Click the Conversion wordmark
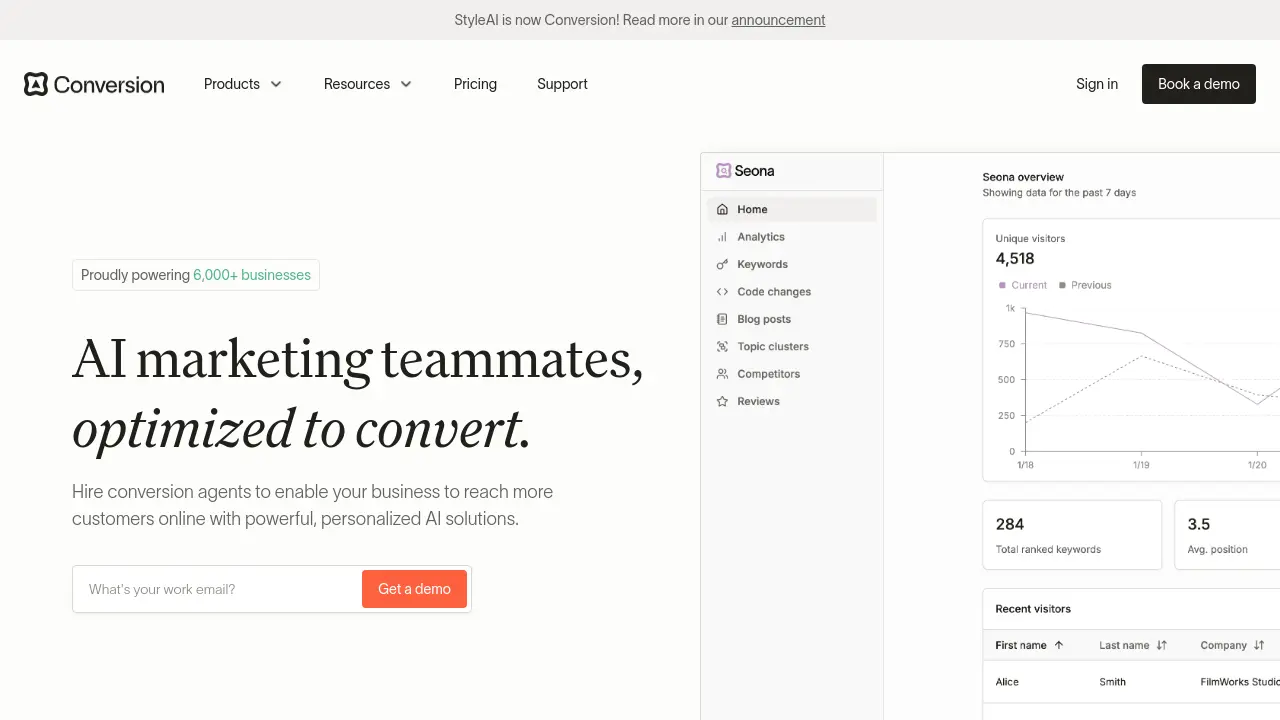1280x720 pixels. (x=109, y=85)
